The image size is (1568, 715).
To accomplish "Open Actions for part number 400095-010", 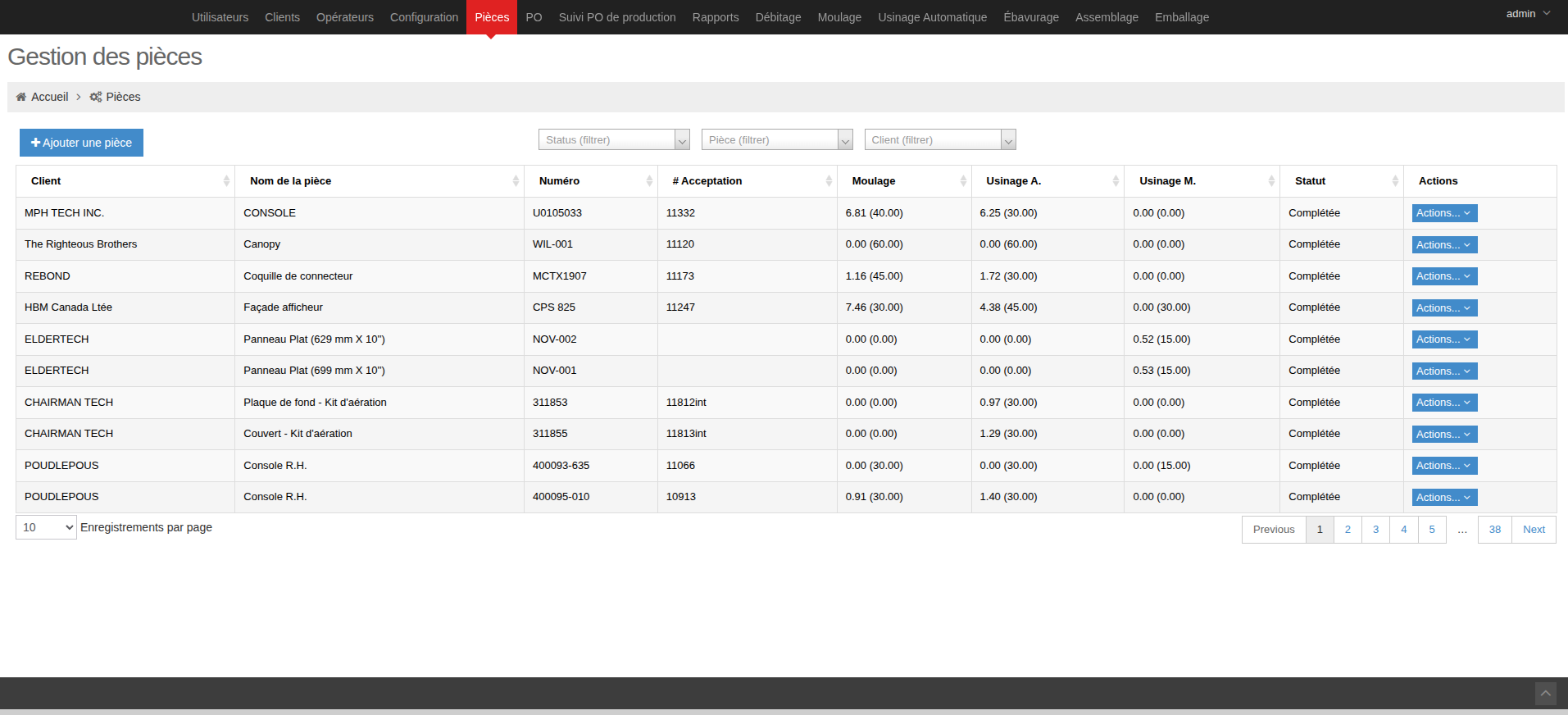I will pos(1444,498).
